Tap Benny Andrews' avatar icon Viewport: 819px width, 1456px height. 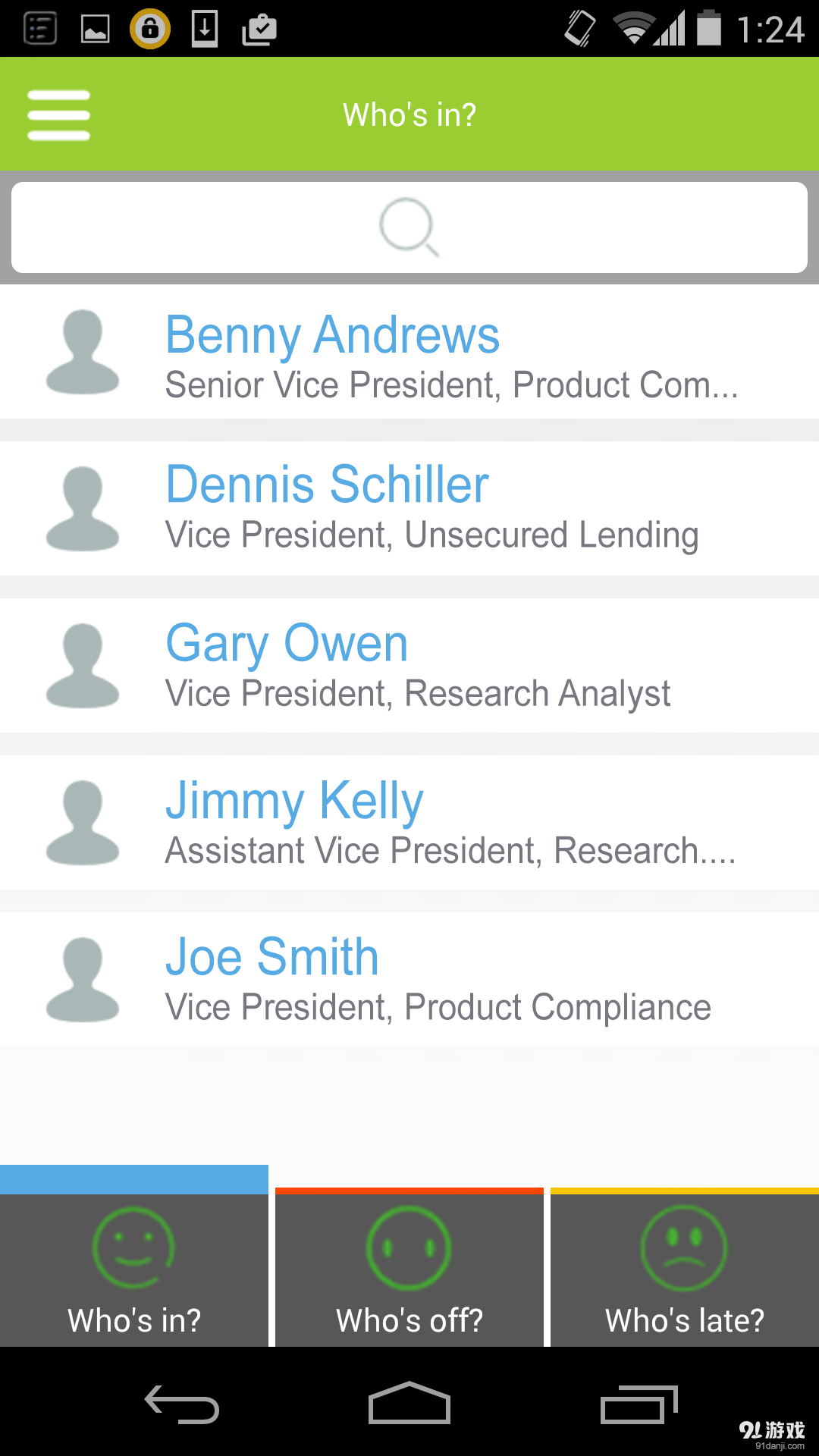pyautogui.click(x=83, y=352)
